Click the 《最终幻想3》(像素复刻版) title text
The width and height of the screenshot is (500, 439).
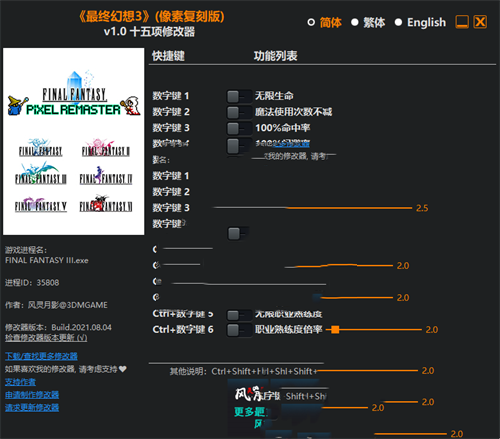(x=151, y=16)
